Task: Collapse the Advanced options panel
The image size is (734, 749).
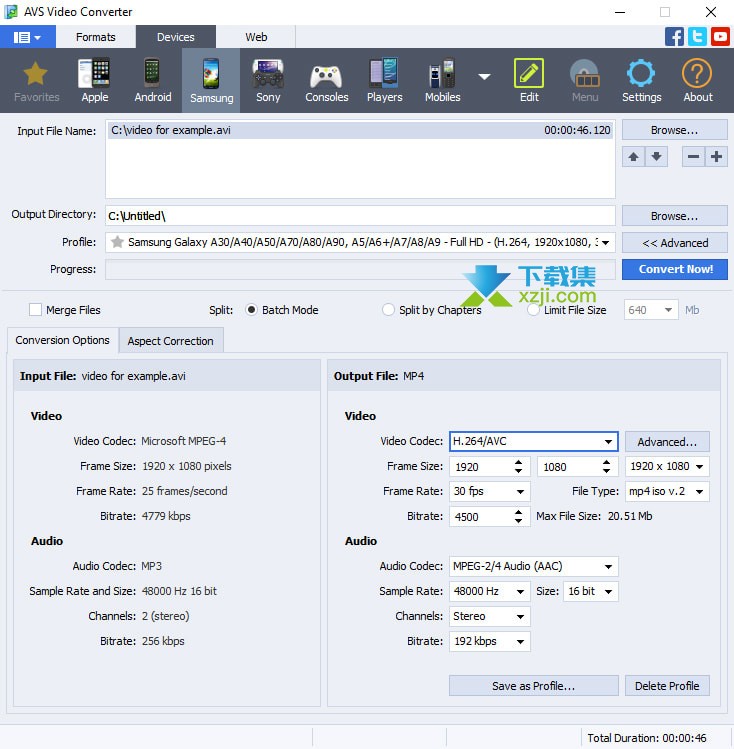Action: click(x=674, y=243)
